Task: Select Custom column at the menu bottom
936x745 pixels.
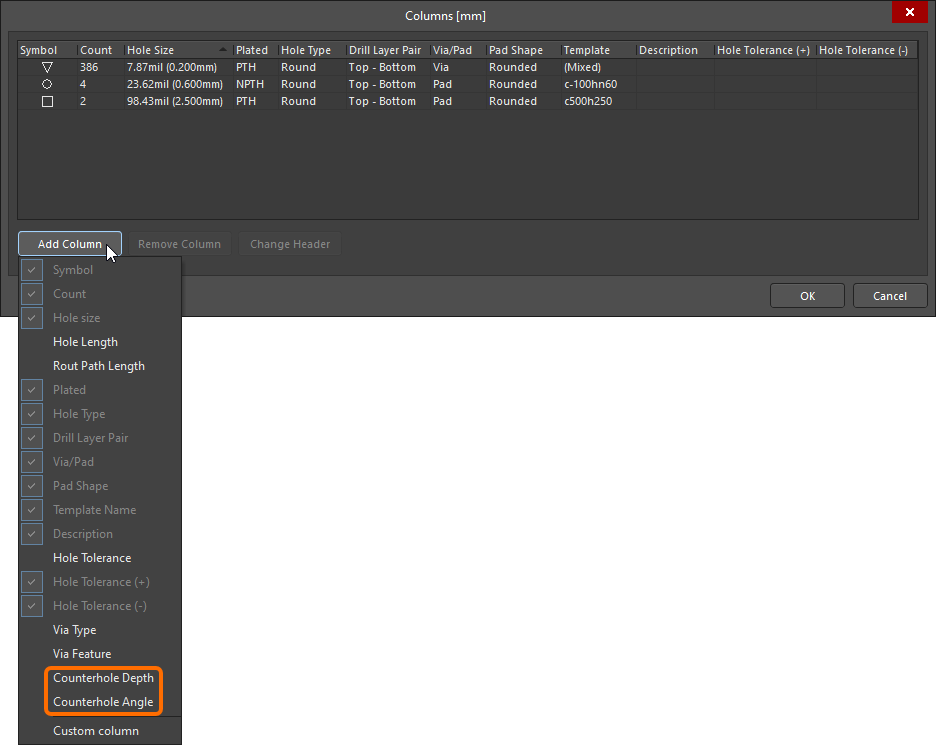Action: pos(96,731)
